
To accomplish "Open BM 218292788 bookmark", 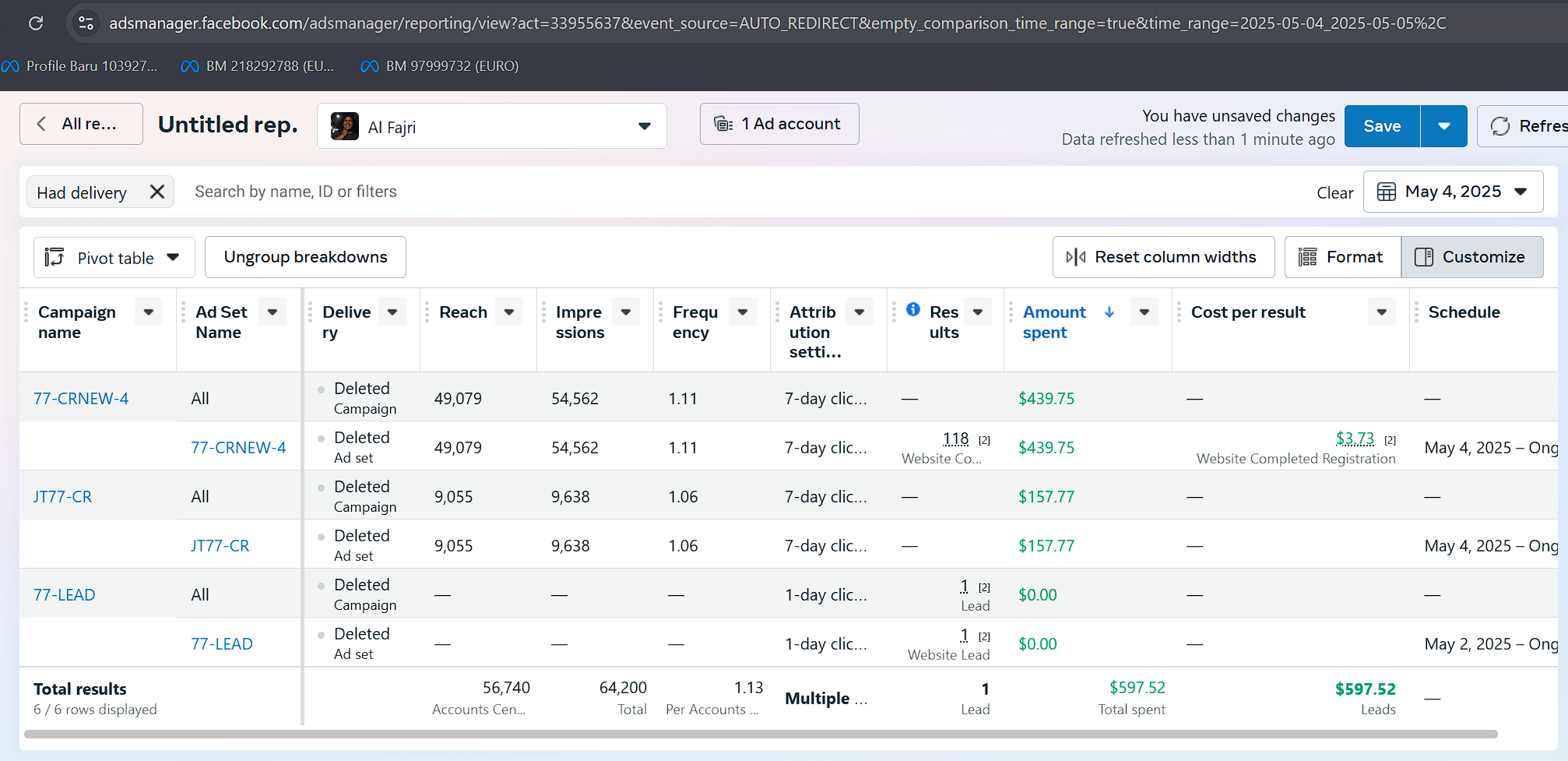I will click(258, 66).
